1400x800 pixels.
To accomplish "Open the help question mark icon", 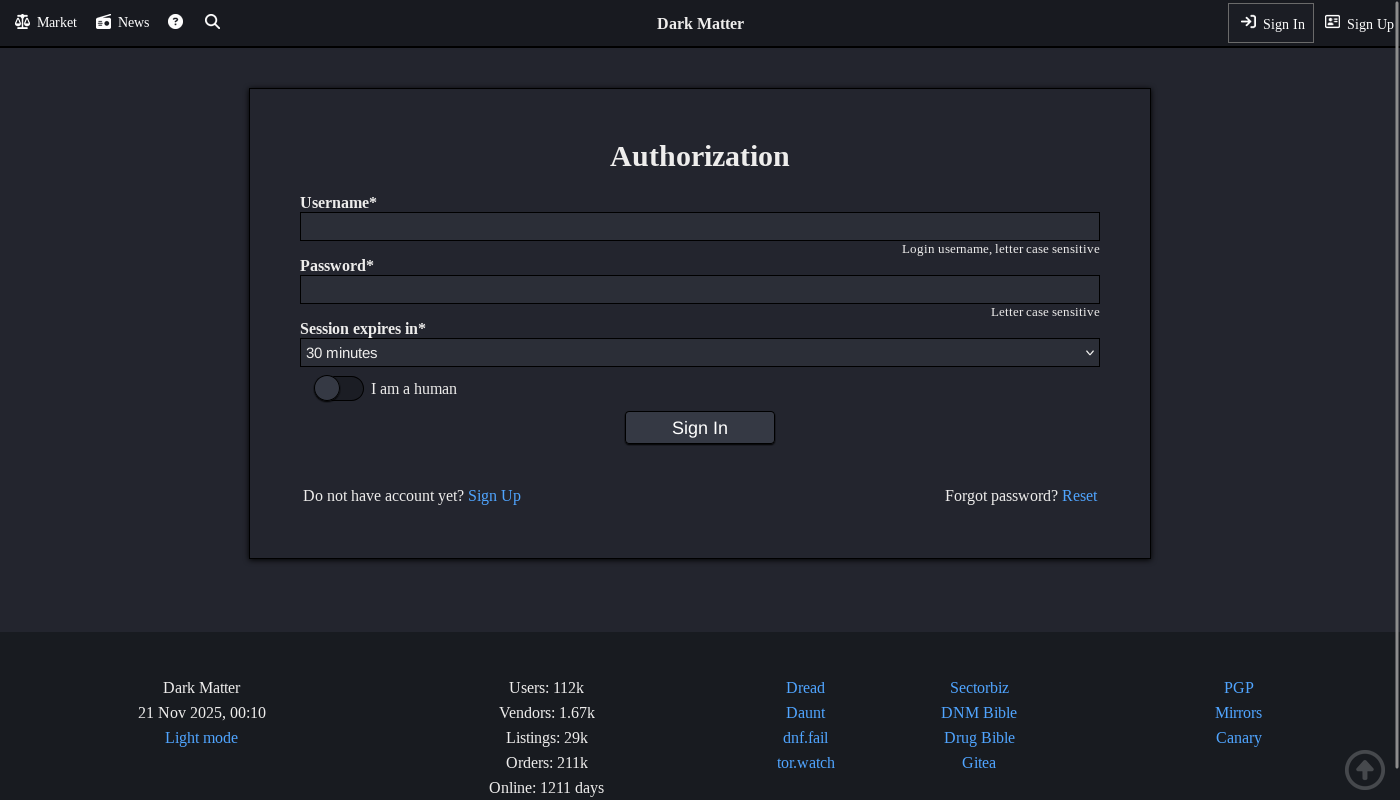I will pos(175,21).
